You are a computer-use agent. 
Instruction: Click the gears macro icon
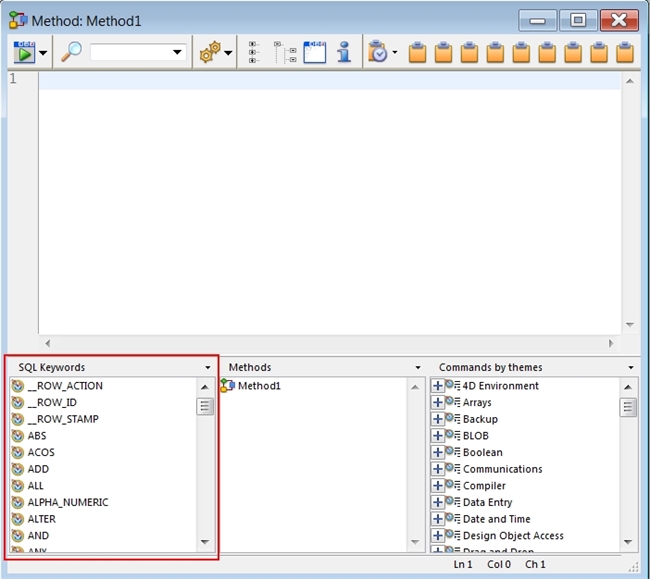point(209,52)
